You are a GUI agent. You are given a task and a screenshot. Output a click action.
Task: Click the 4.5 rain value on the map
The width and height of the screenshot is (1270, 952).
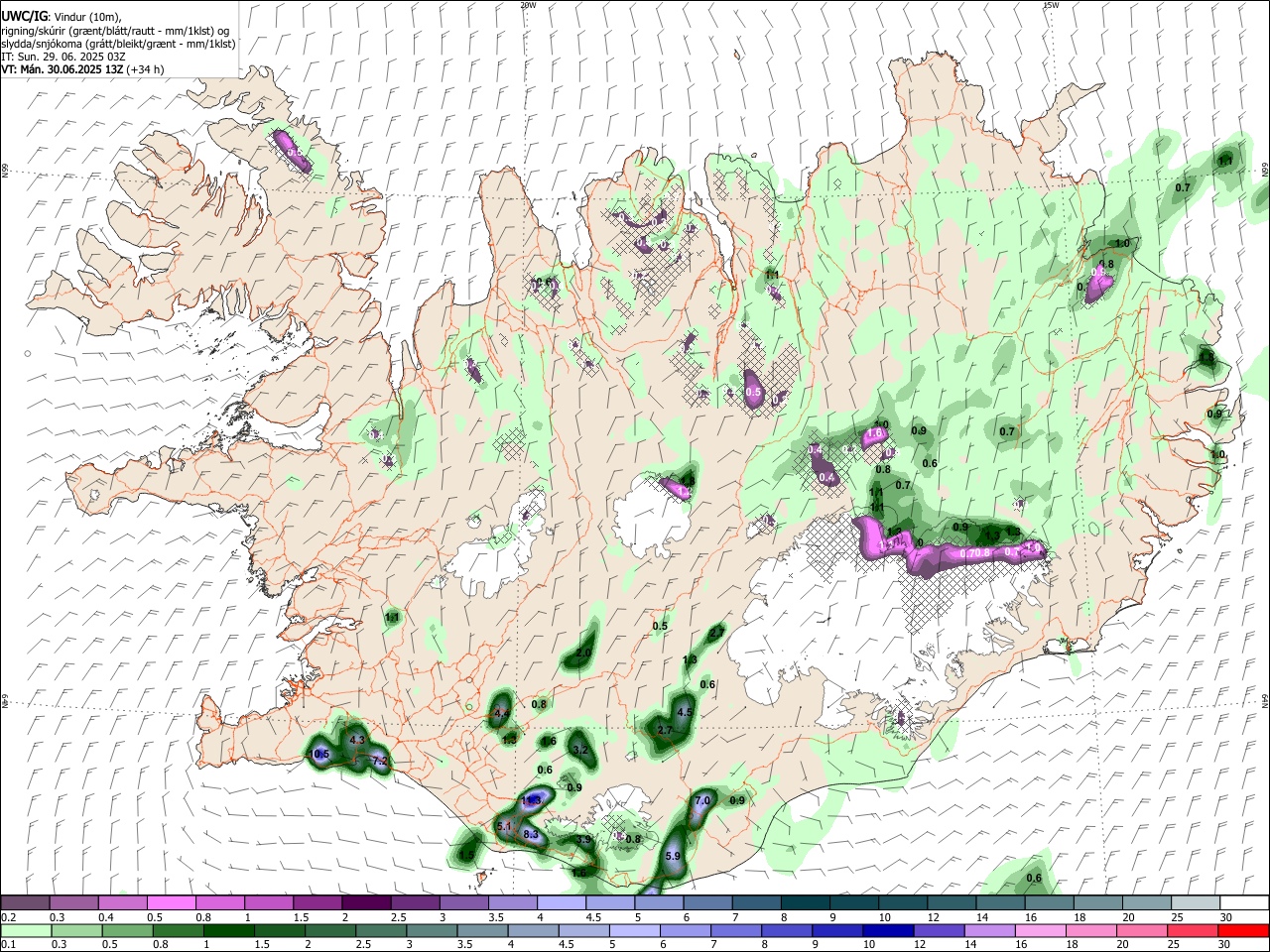coord(685,712)
